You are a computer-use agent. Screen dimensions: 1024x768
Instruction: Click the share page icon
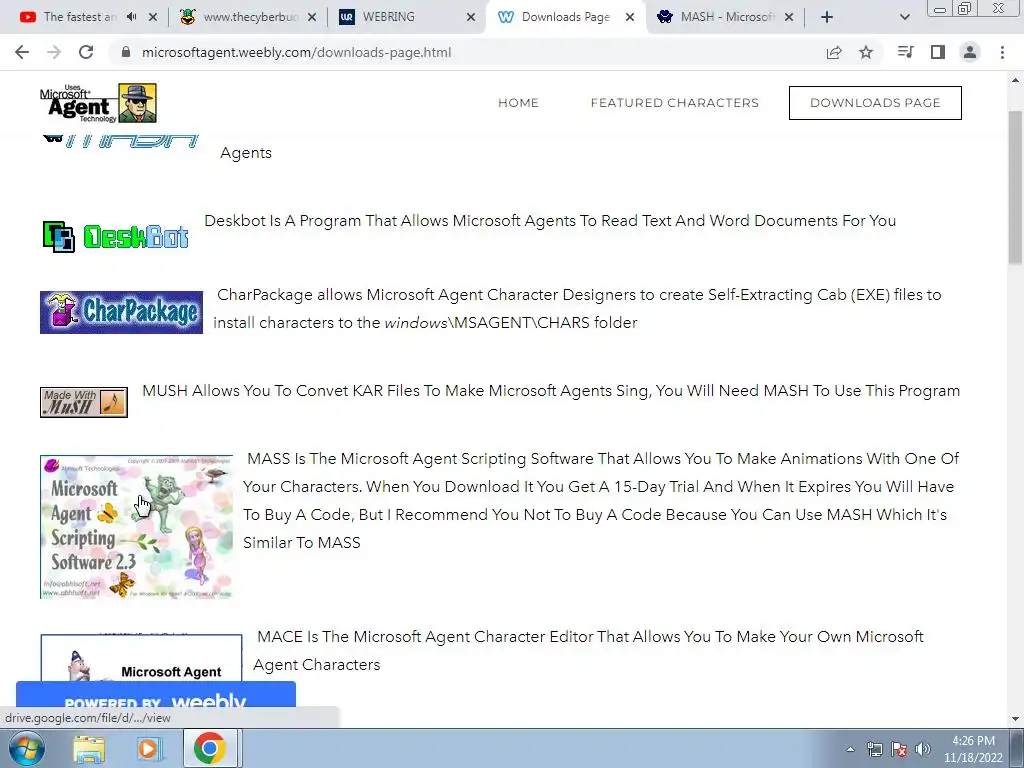834,52
